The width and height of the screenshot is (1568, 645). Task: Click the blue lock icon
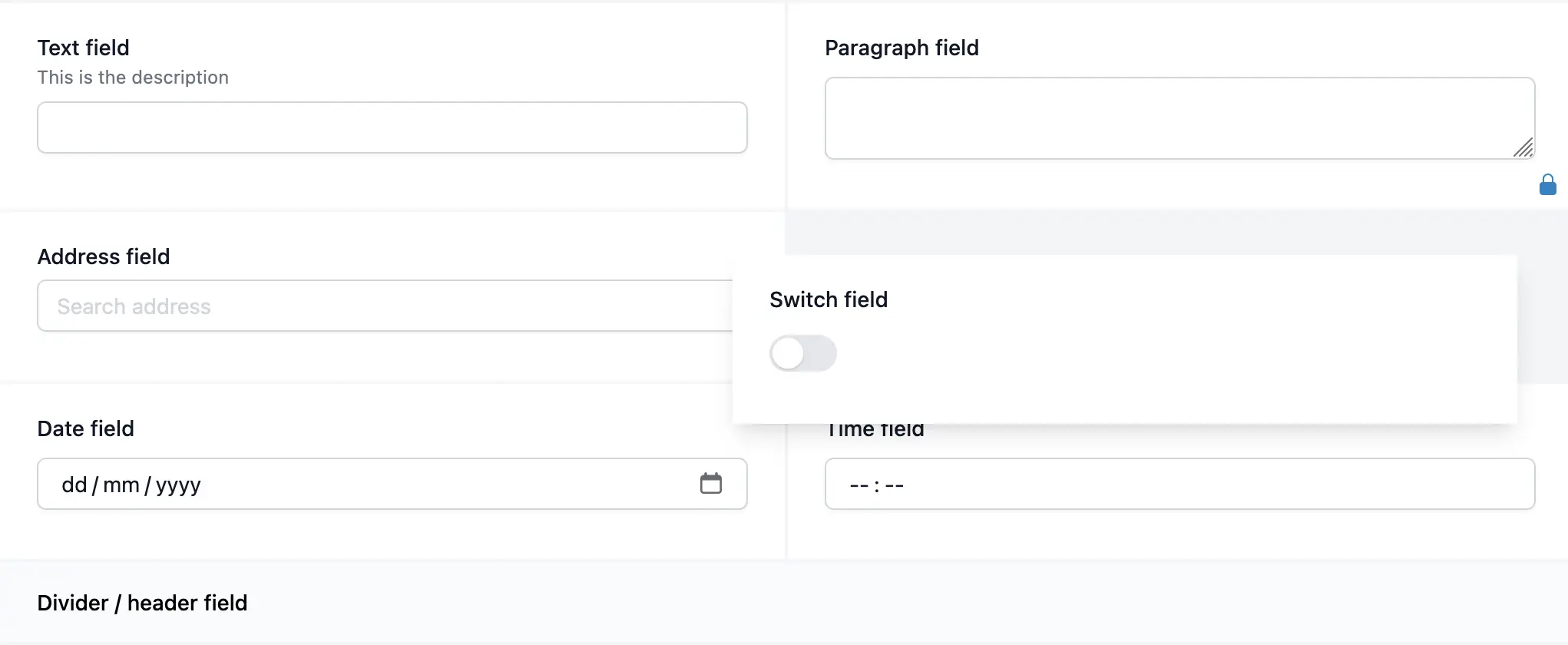1547,184
